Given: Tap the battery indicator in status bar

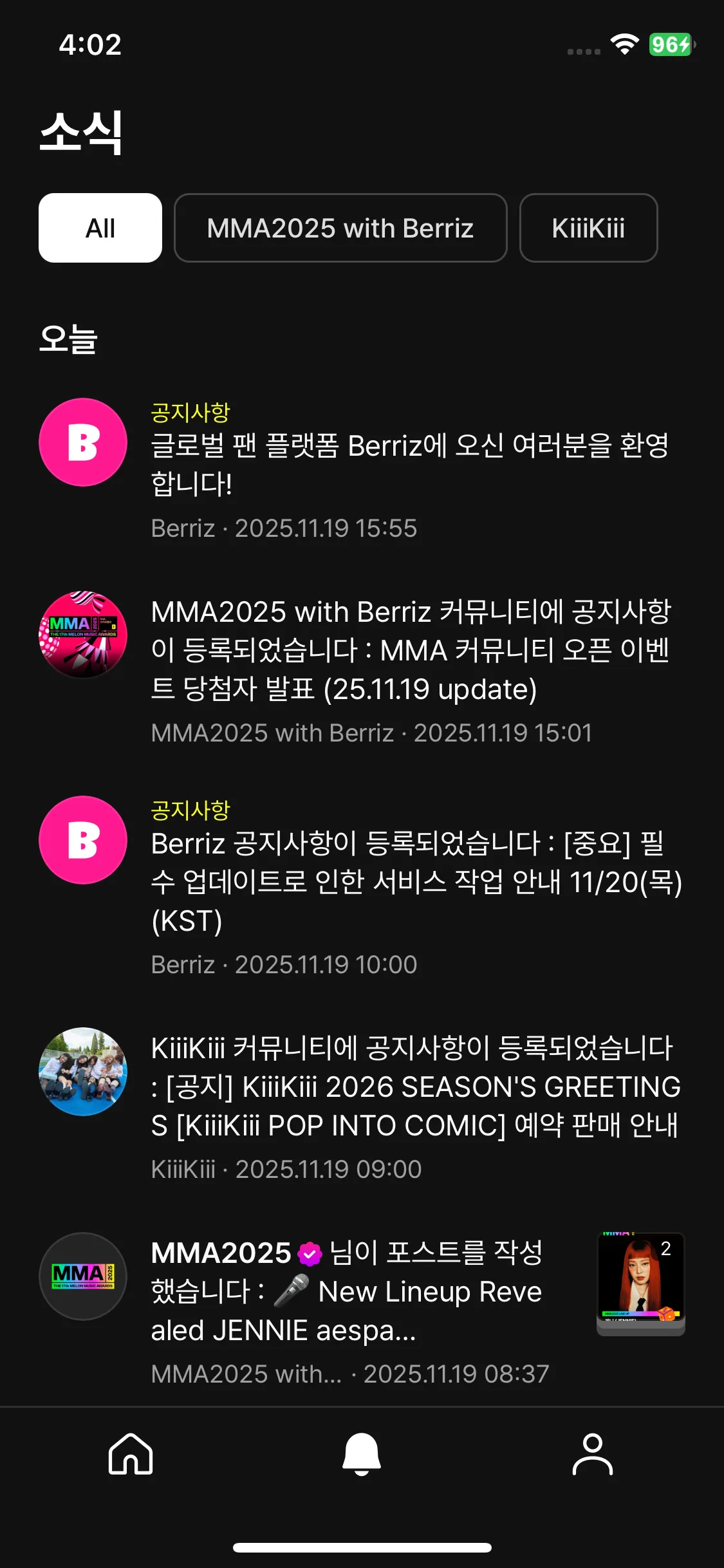Looking at the screenshot, I should (671, 44).
